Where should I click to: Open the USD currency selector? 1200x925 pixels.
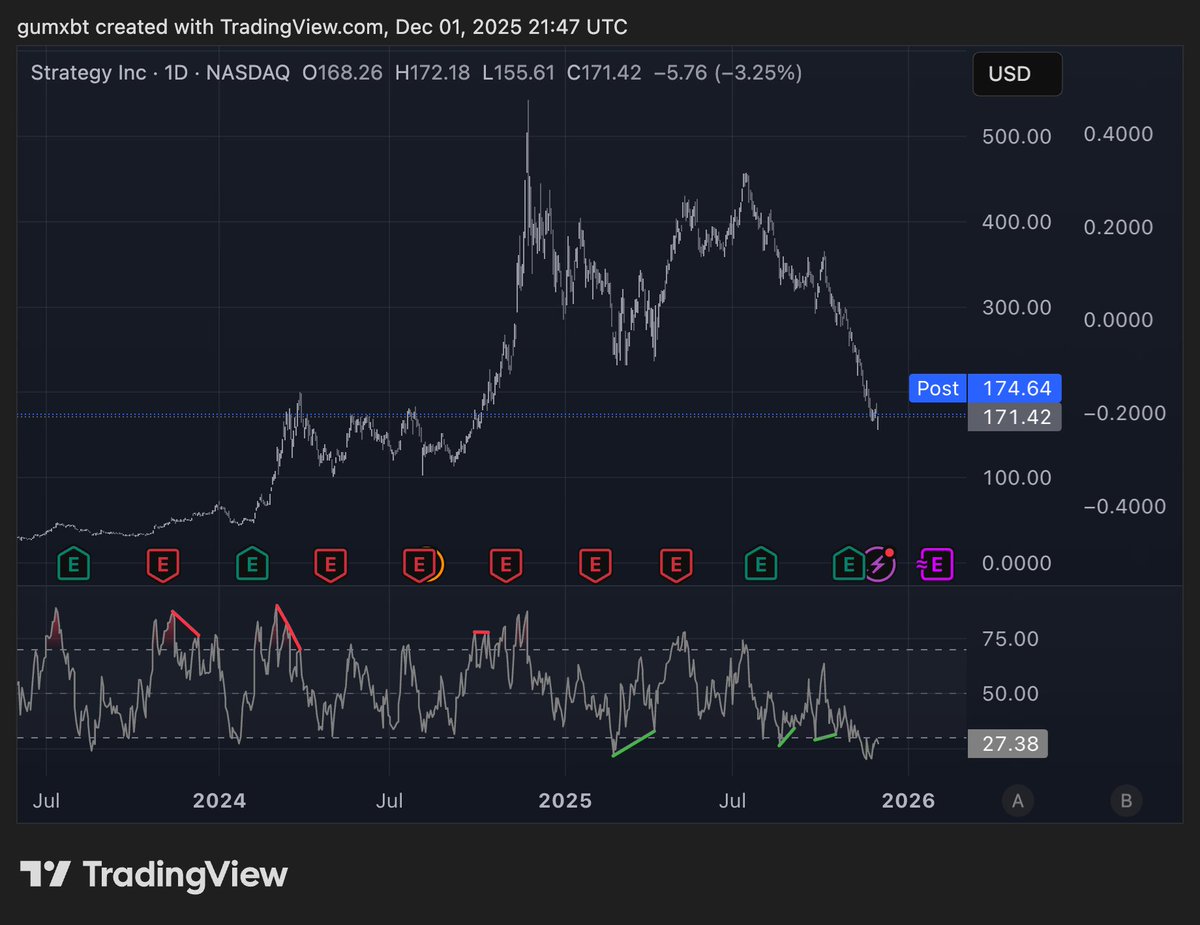point(1017,74)
